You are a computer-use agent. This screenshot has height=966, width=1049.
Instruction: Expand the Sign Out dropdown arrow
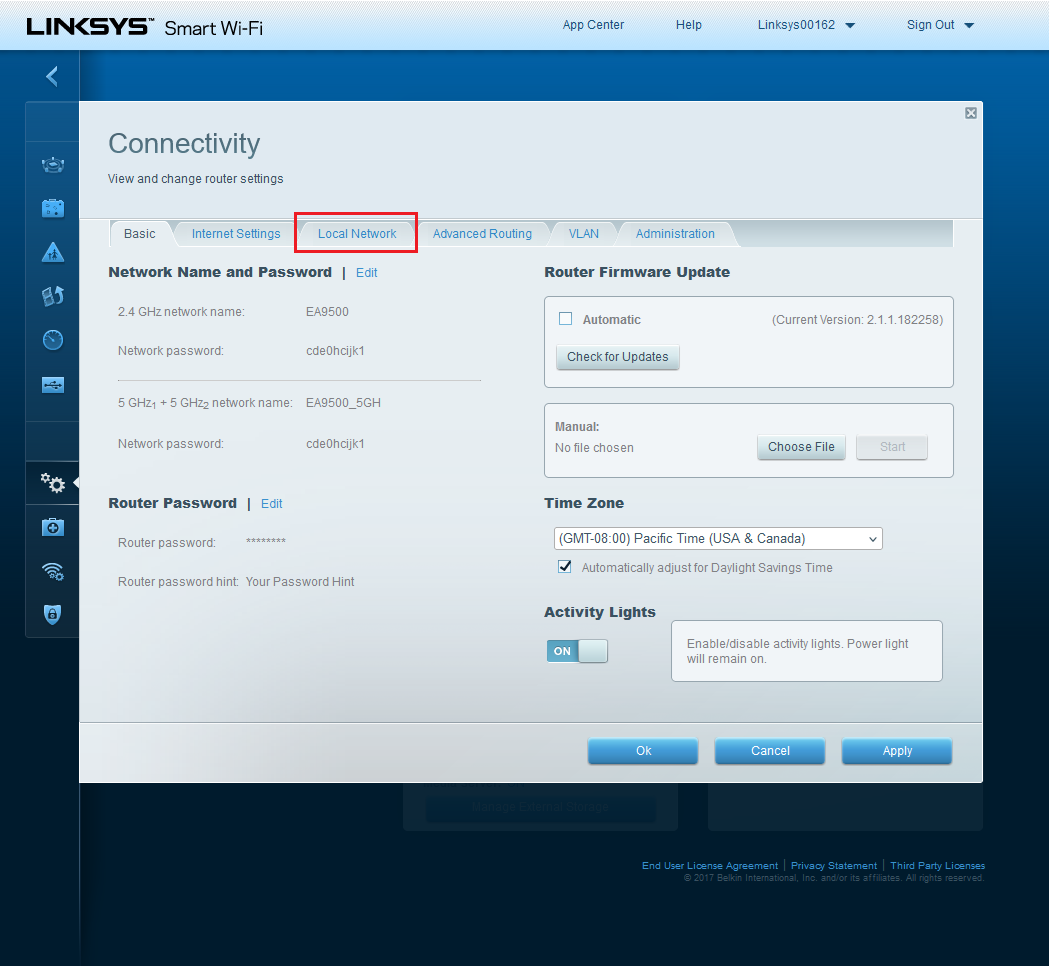pos(968,26)
